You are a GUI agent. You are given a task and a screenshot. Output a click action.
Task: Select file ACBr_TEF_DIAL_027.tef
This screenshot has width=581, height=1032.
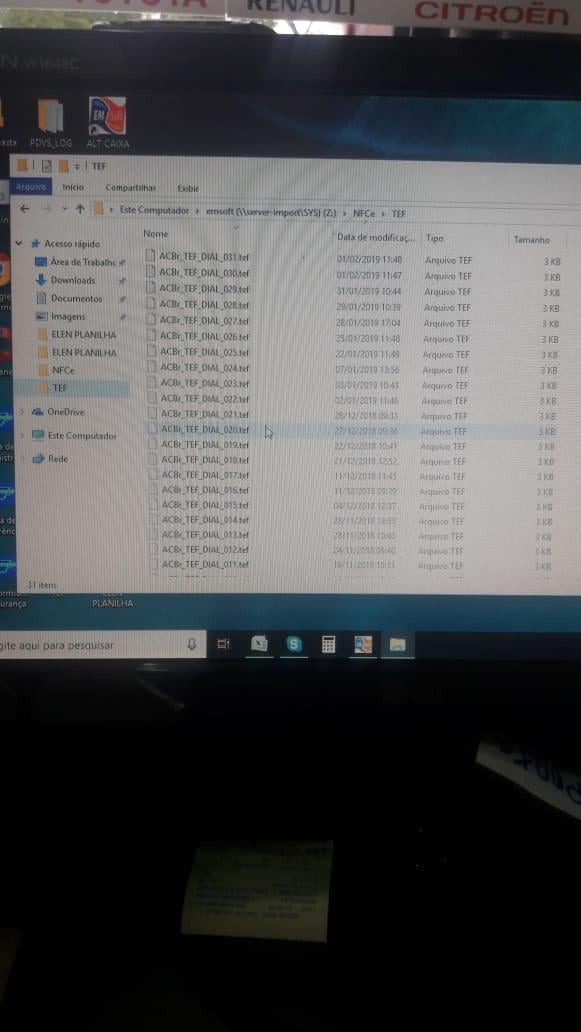tap(204, 321)
